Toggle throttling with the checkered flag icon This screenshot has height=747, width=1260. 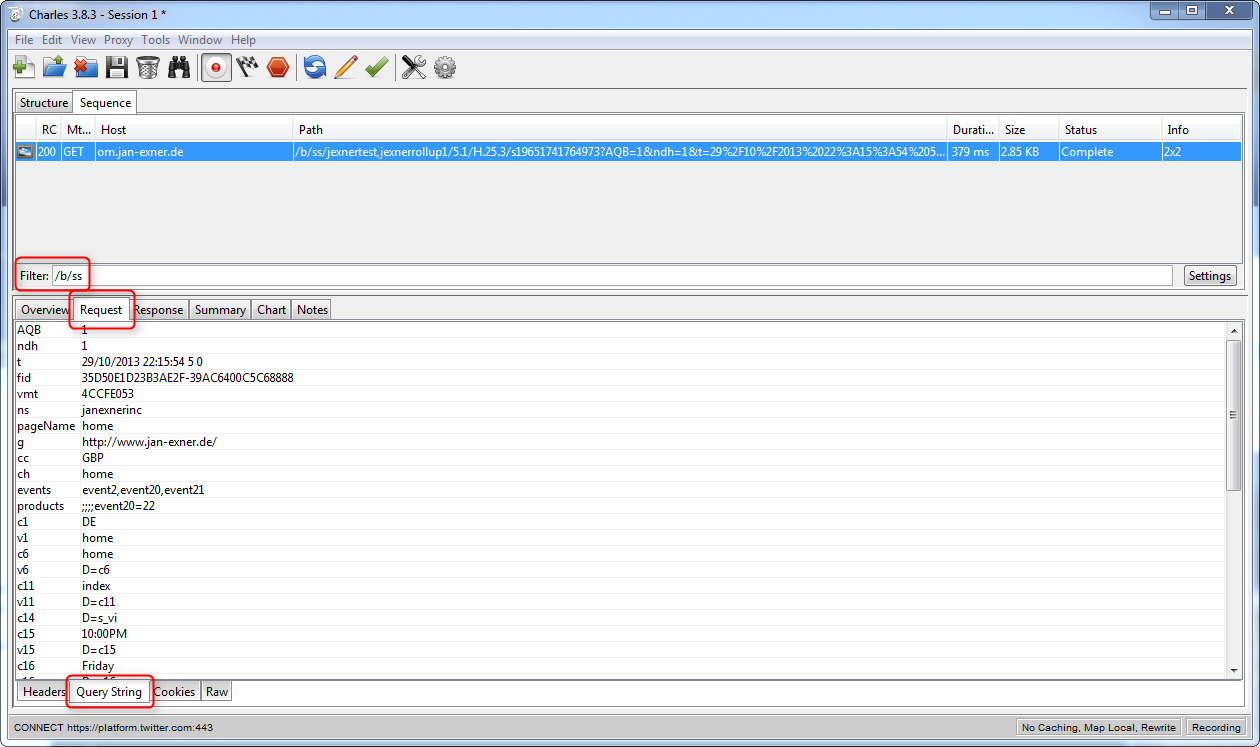pyautogui.click(x=247, y=67)
